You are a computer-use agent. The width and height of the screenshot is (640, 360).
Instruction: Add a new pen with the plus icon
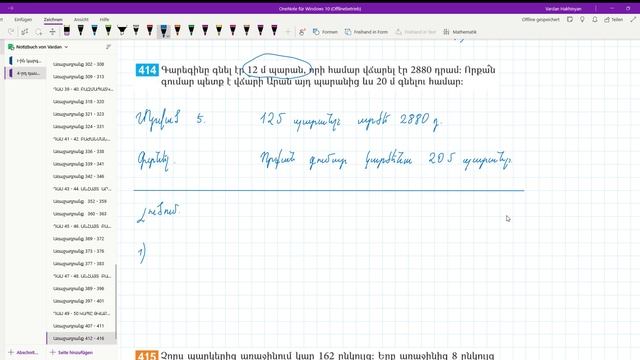[288, 32]
